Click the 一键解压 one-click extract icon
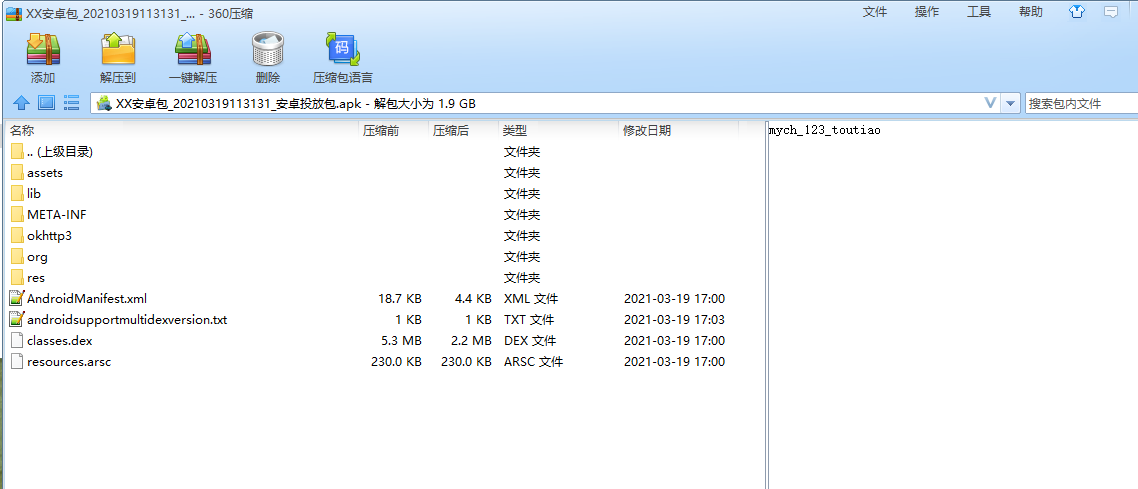This screenshot has width=1138, height=489. [193, 49]
